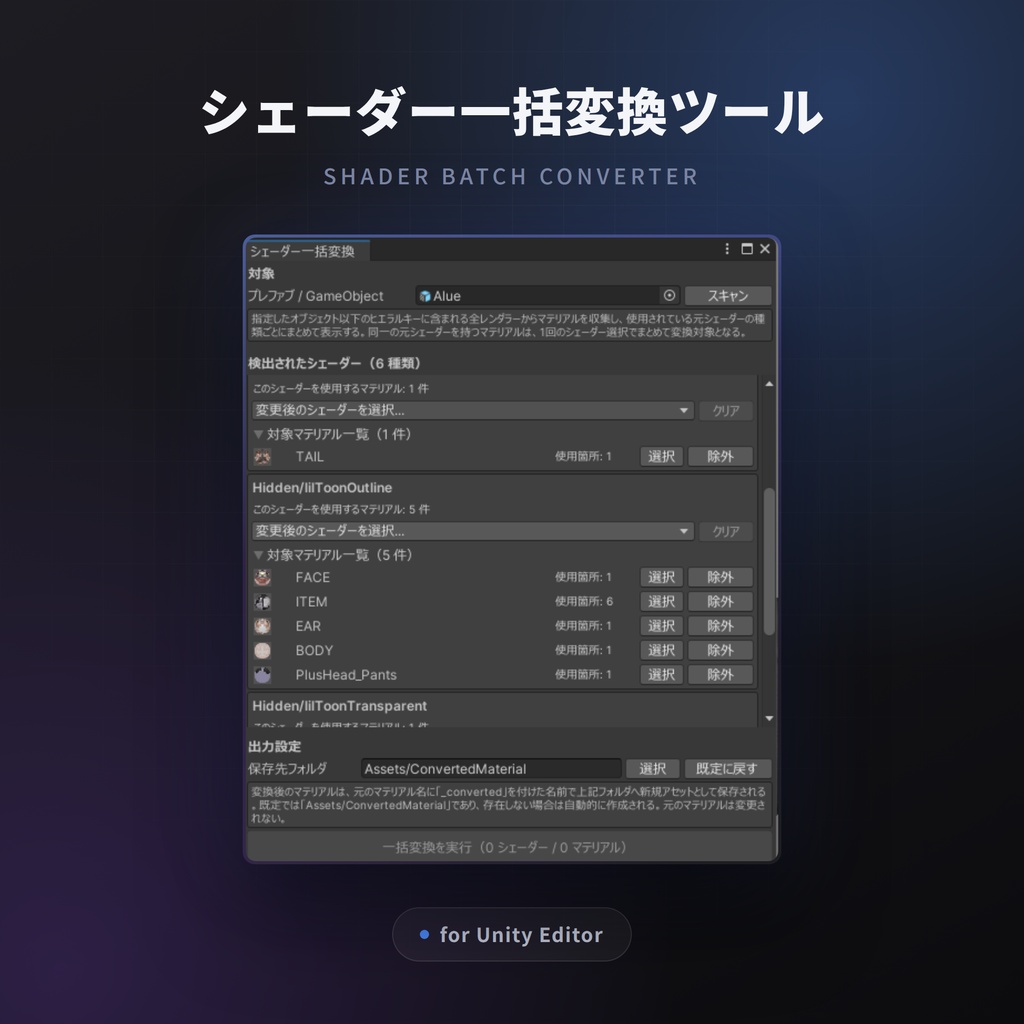Open the shader dropdown above the TAIL material

[x=473, y=411]
